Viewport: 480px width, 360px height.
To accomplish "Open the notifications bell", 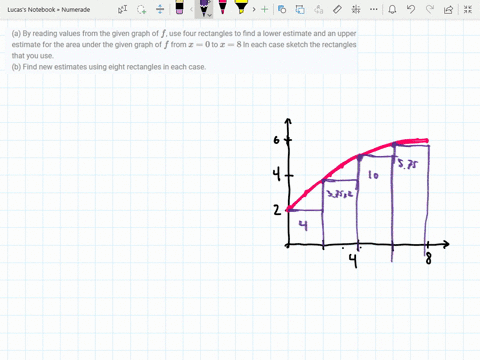I will [x=392, y=9].
